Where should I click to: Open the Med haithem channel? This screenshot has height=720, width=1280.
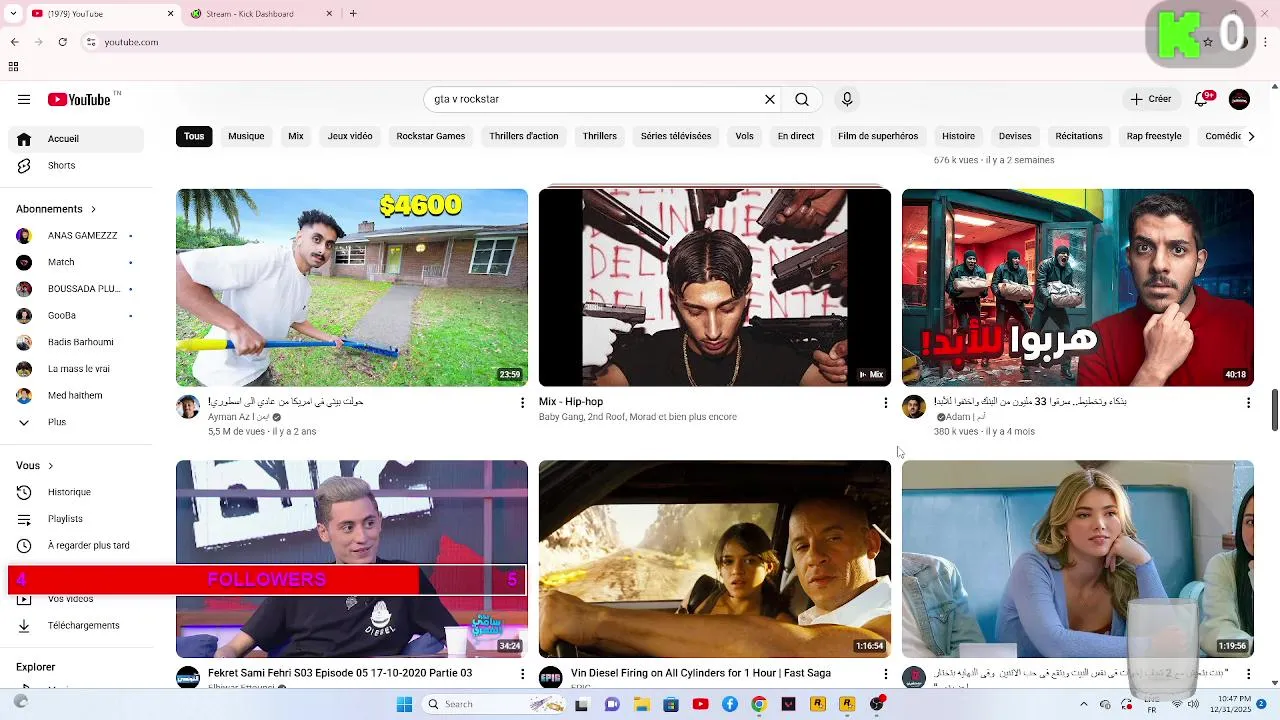click(x=76, y=395)
